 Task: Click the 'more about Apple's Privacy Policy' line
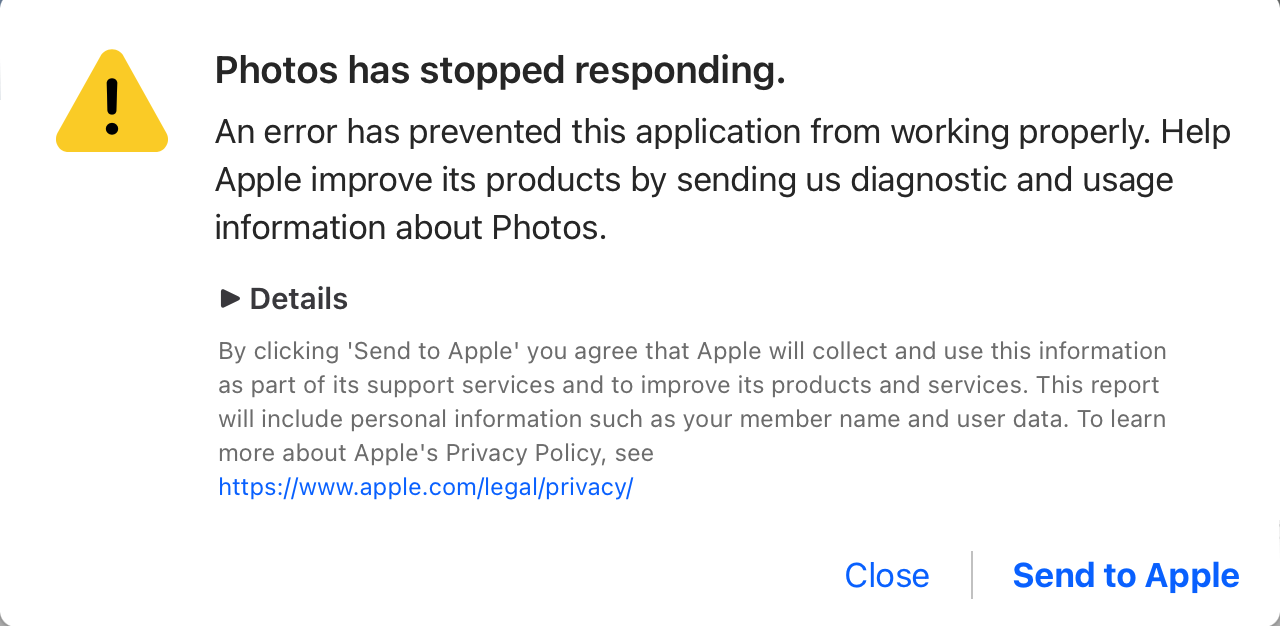[x=435, y=453]
